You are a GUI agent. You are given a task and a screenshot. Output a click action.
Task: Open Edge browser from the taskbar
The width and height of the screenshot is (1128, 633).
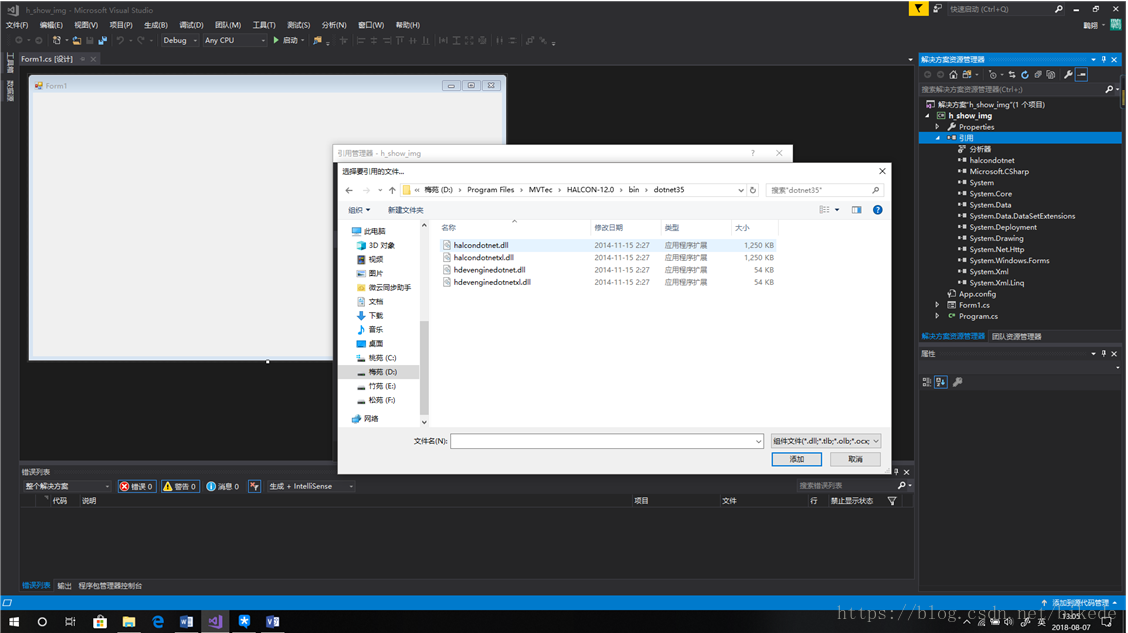[x=158, y=621]
